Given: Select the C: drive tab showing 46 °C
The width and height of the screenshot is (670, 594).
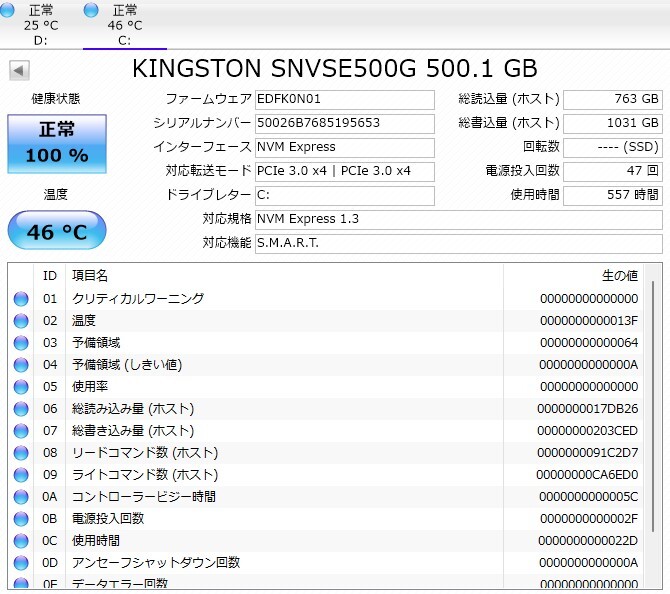Looking at the screenshot, I should (124, 24).
